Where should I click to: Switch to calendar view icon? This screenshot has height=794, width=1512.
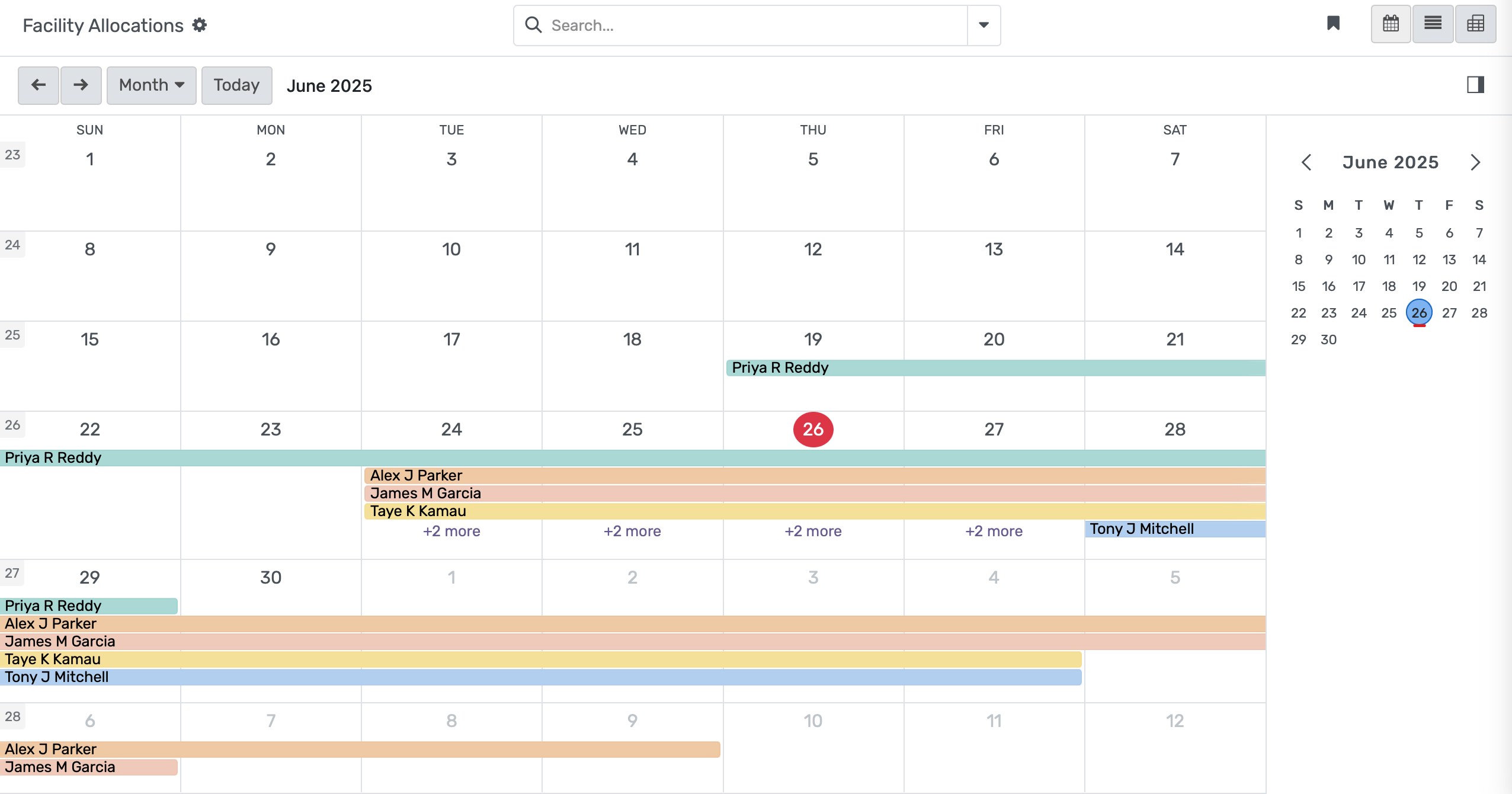tap(1391, 24)
